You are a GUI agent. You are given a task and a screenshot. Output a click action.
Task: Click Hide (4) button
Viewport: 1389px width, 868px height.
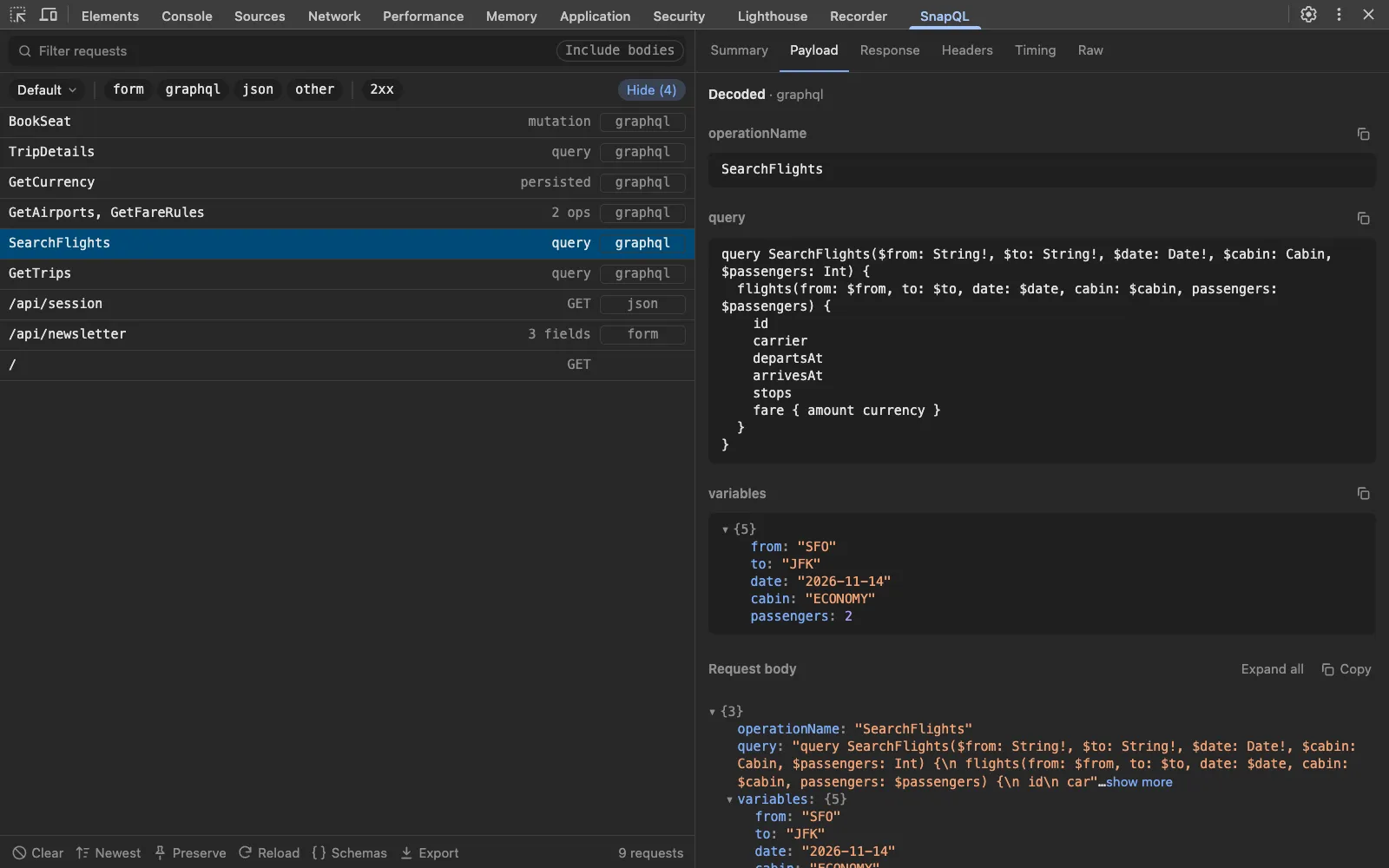pyautogui.click(x=651, y=90)
